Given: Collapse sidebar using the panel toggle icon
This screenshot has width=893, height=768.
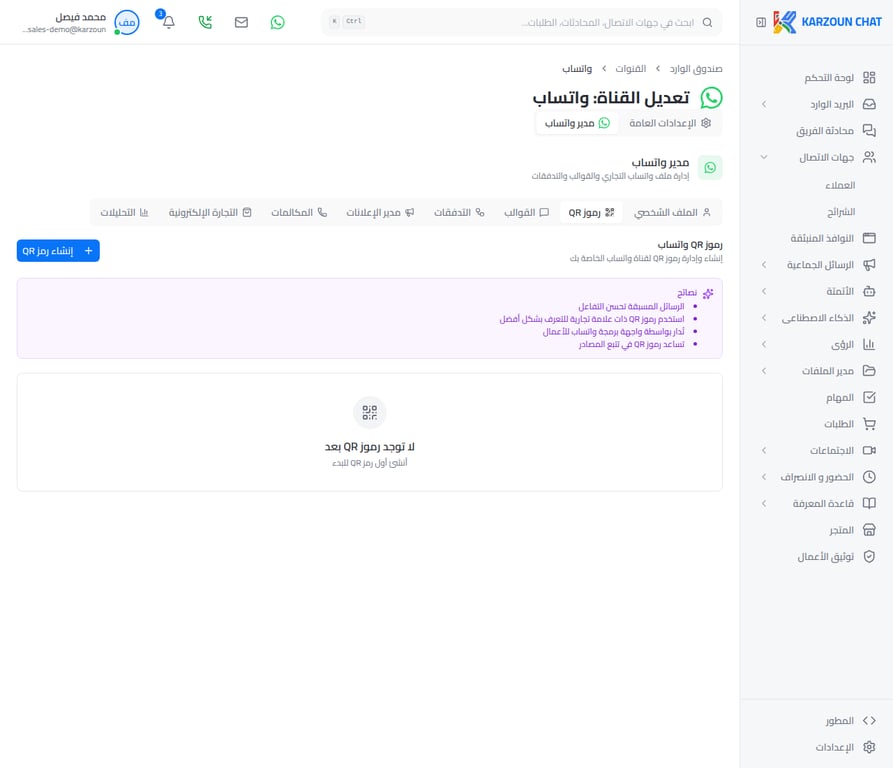Looking at the screenshot, I should coord(761,22).
